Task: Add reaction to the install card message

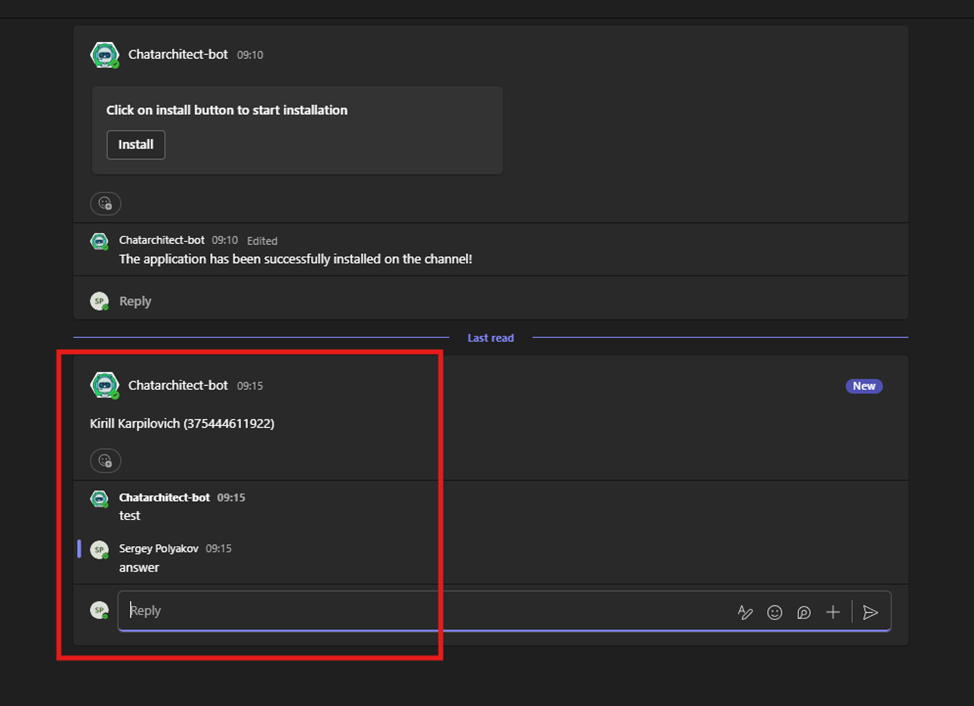Action: (106, 204)
